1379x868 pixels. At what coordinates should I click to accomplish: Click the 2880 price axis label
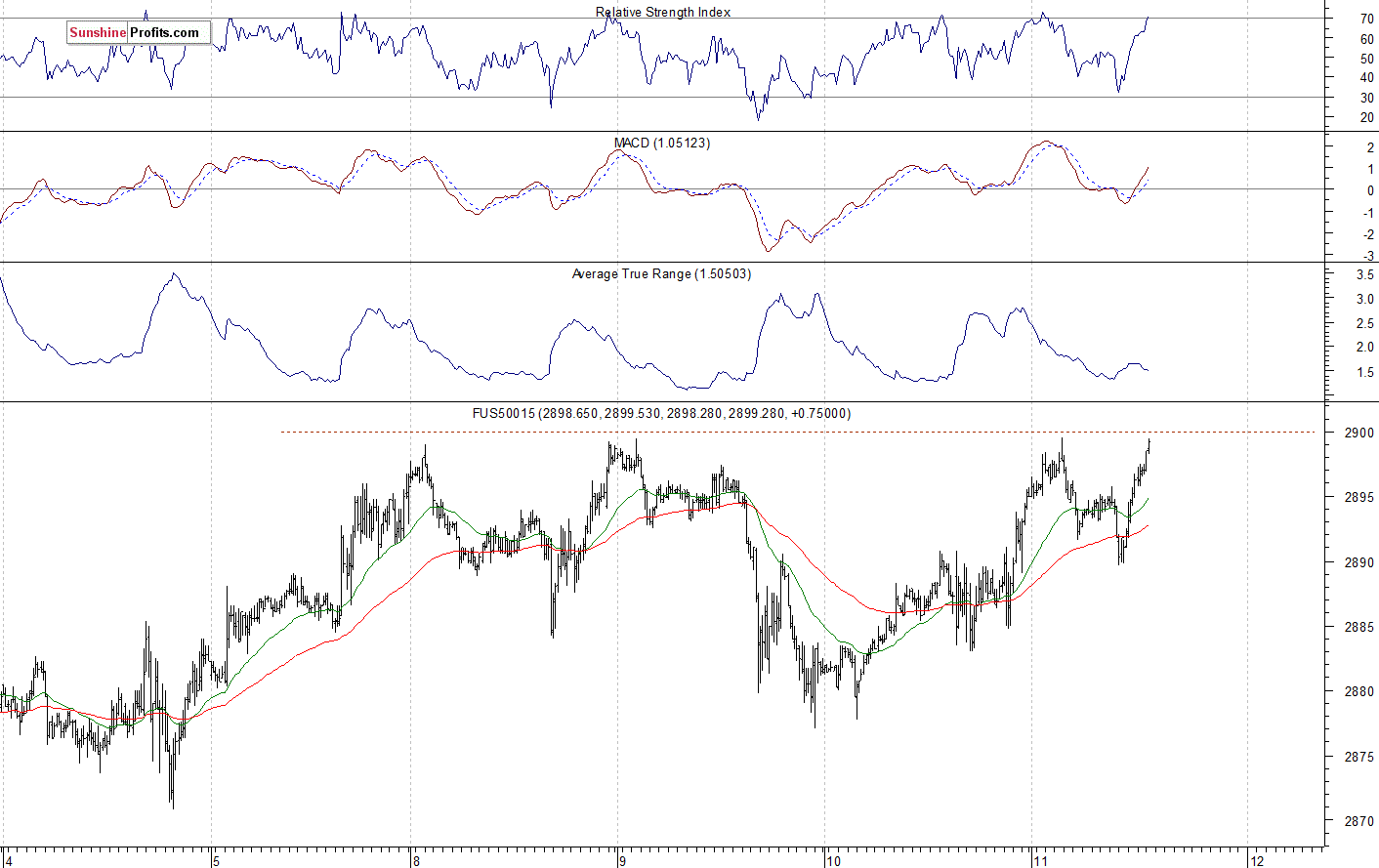click(x=1358, y=691)
